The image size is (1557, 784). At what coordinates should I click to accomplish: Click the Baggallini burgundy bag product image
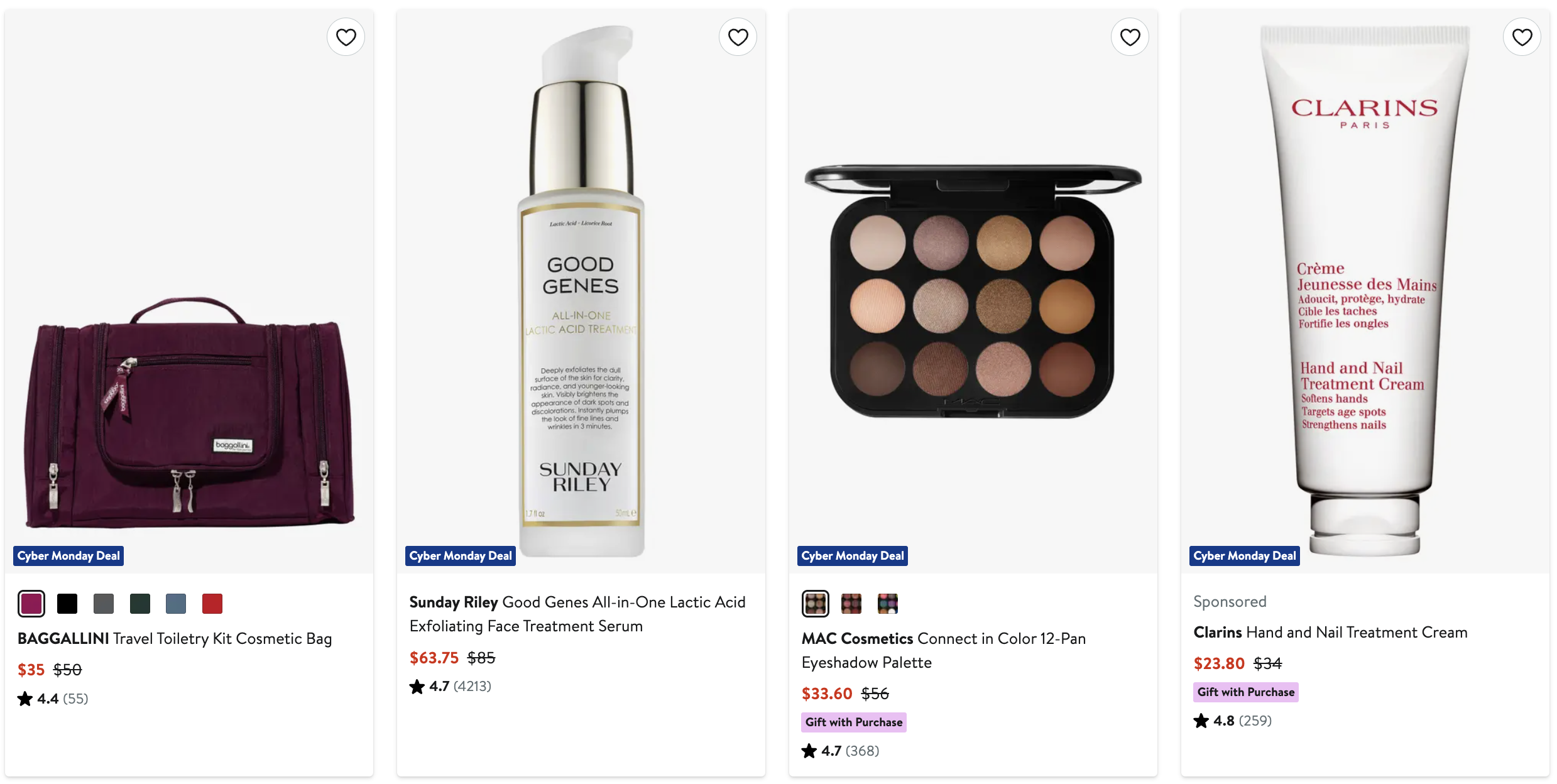coord(189,415)
